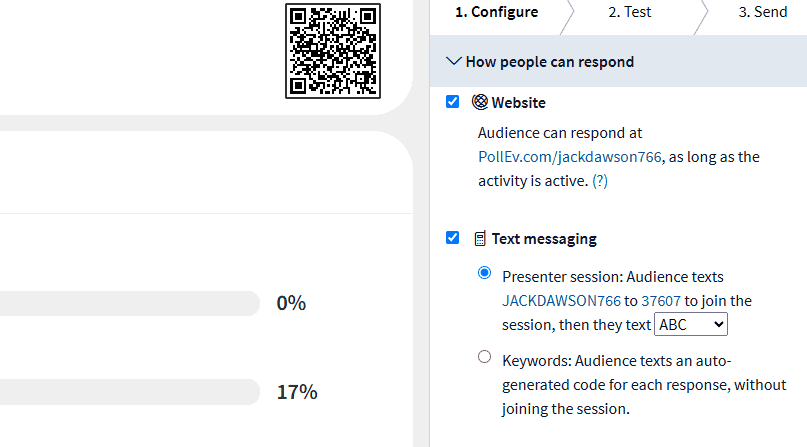Screen dimensions: 807x447
Task: Click the 0% result bar
Action: [x=130, y=303]
